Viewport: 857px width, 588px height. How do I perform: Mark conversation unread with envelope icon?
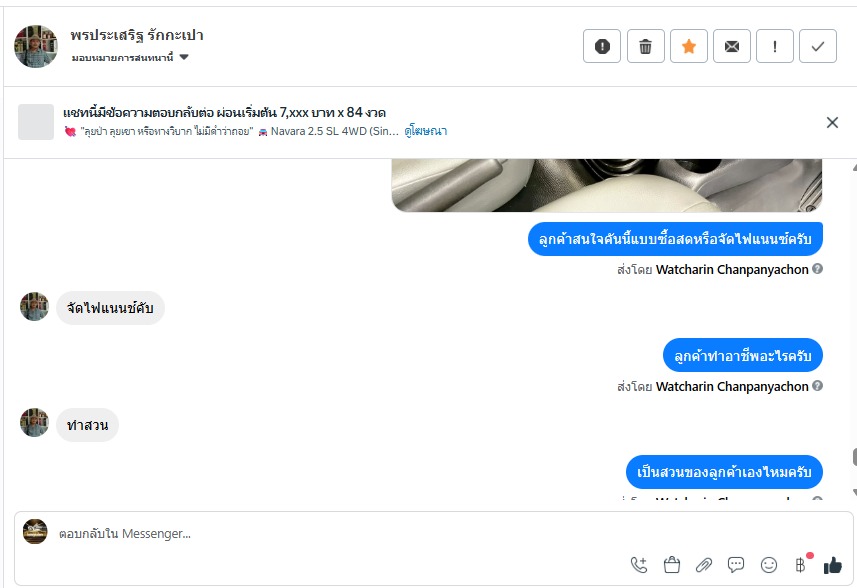pyautogui.click(x=732, y=46)
